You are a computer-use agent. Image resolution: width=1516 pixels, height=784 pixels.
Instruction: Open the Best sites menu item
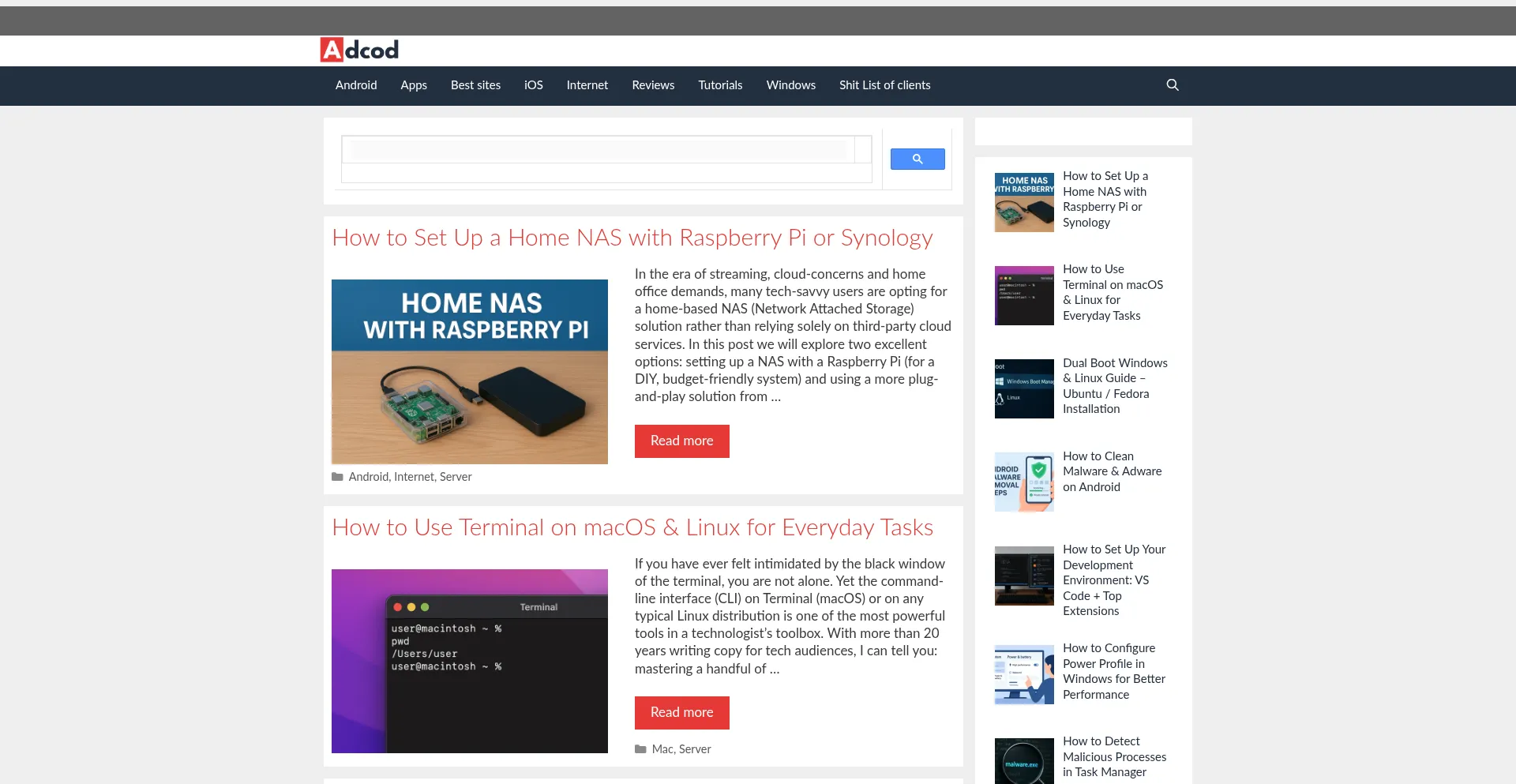pos(475,85)
